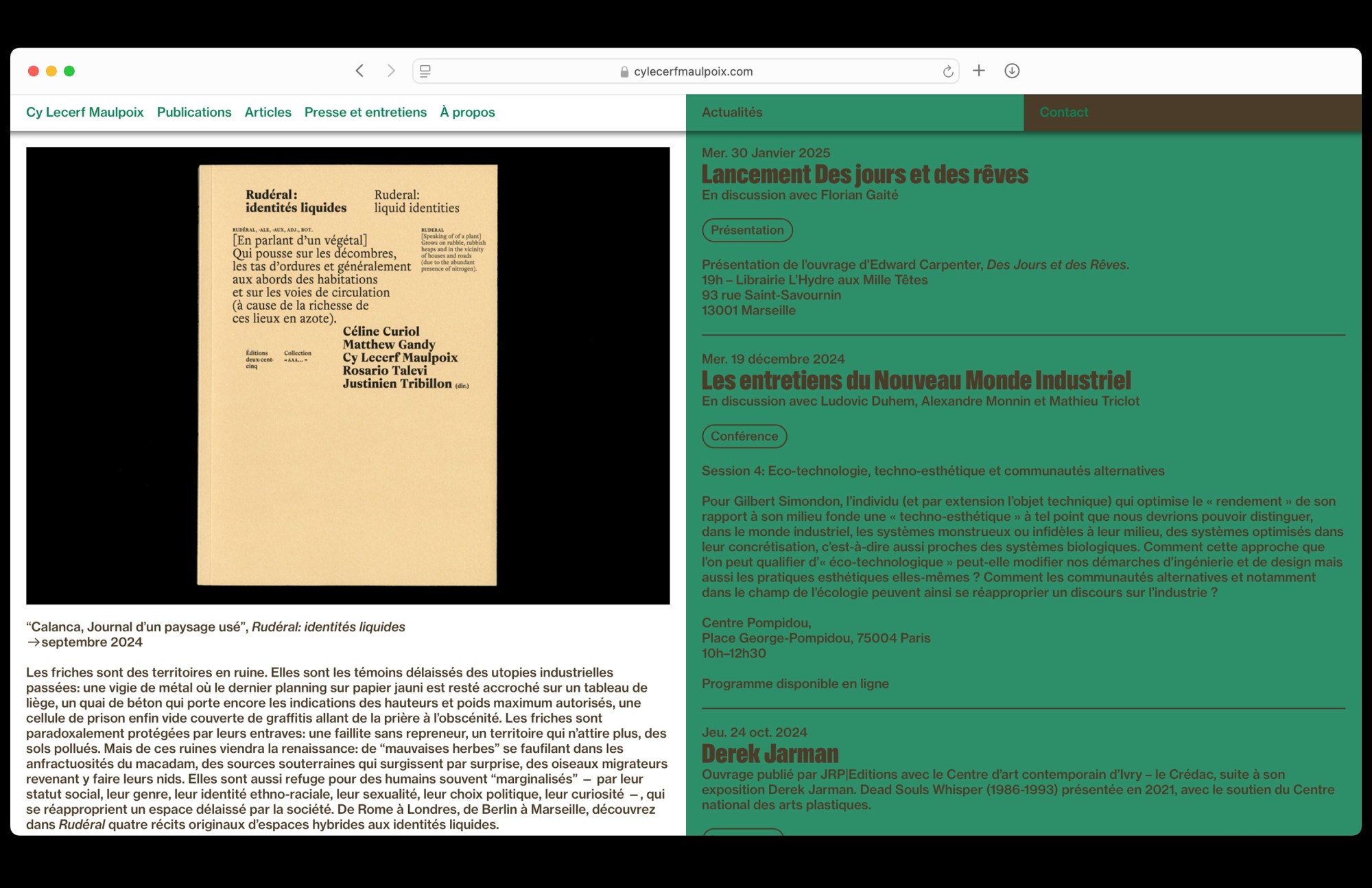Reload the page with the refresh icon
This screenshot has width=1372, height=888.
click(947, 71)
